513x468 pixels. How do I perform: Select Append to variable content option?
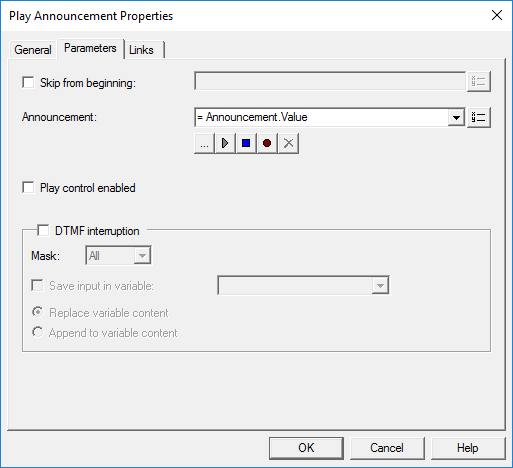point(37,332)
